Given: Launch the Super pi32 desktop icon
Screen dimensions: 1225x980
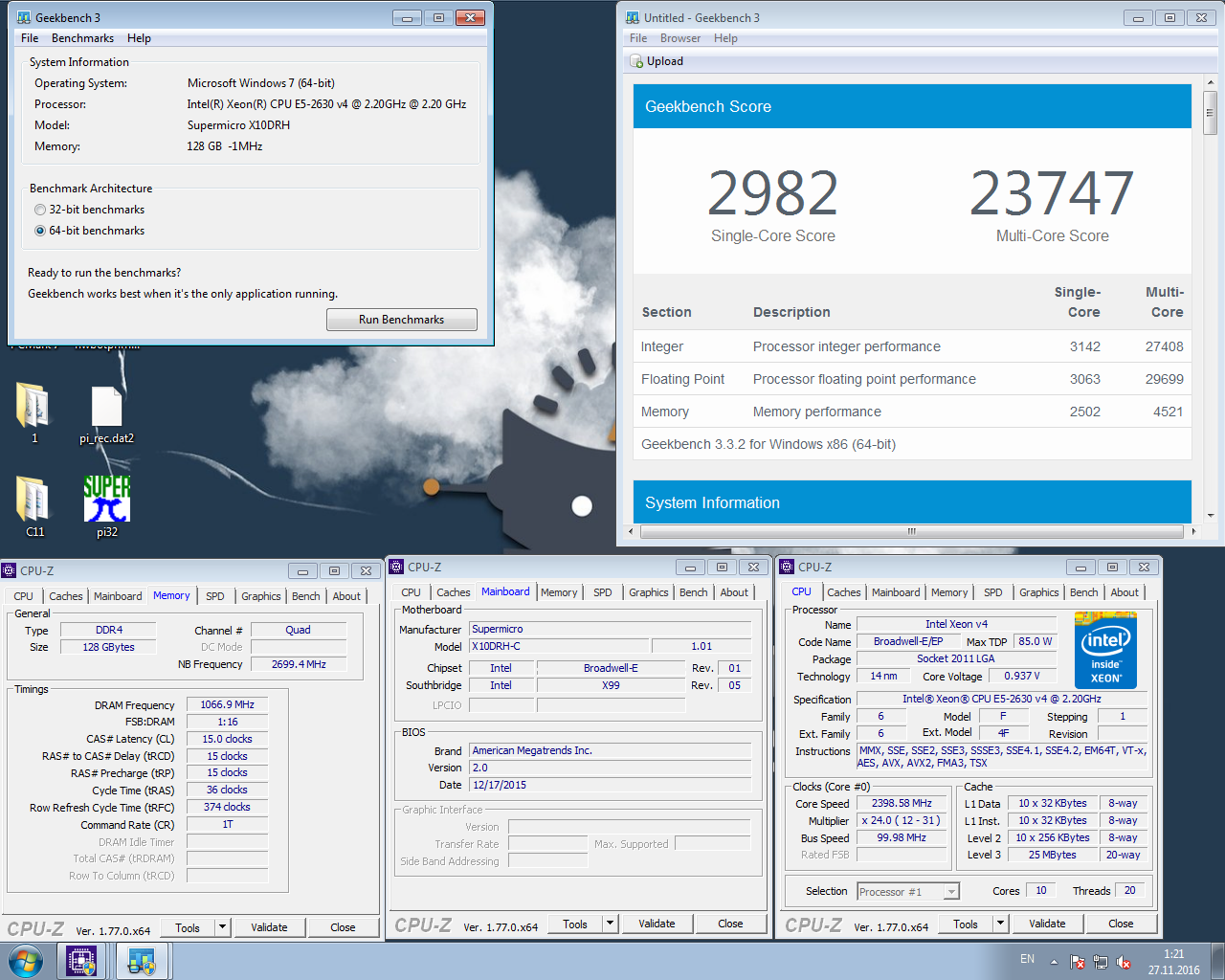Looking at the screenshot, I should pos(106,499).
